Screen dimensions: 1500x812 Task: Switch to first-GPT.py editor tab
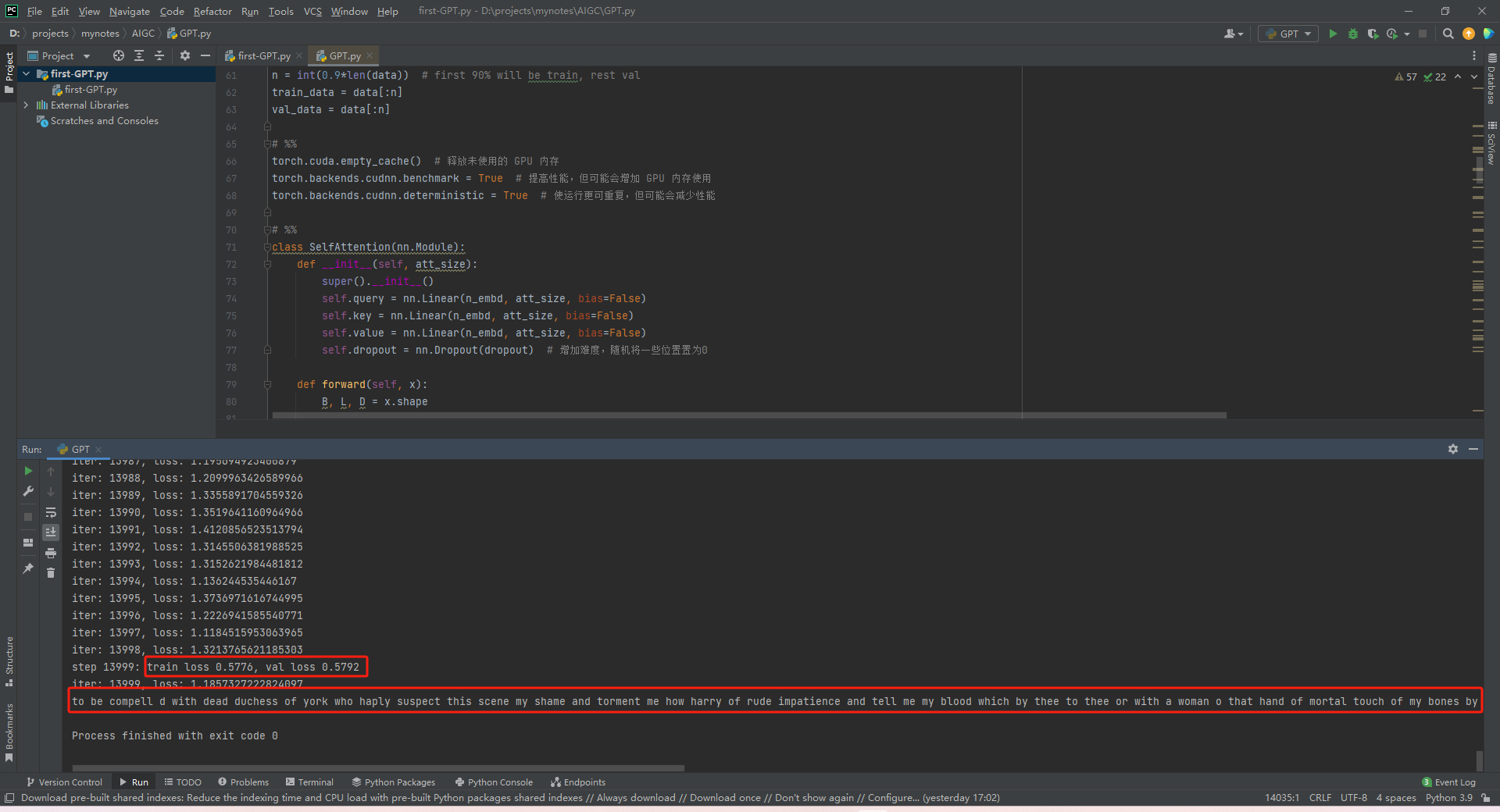pos(264,55)
